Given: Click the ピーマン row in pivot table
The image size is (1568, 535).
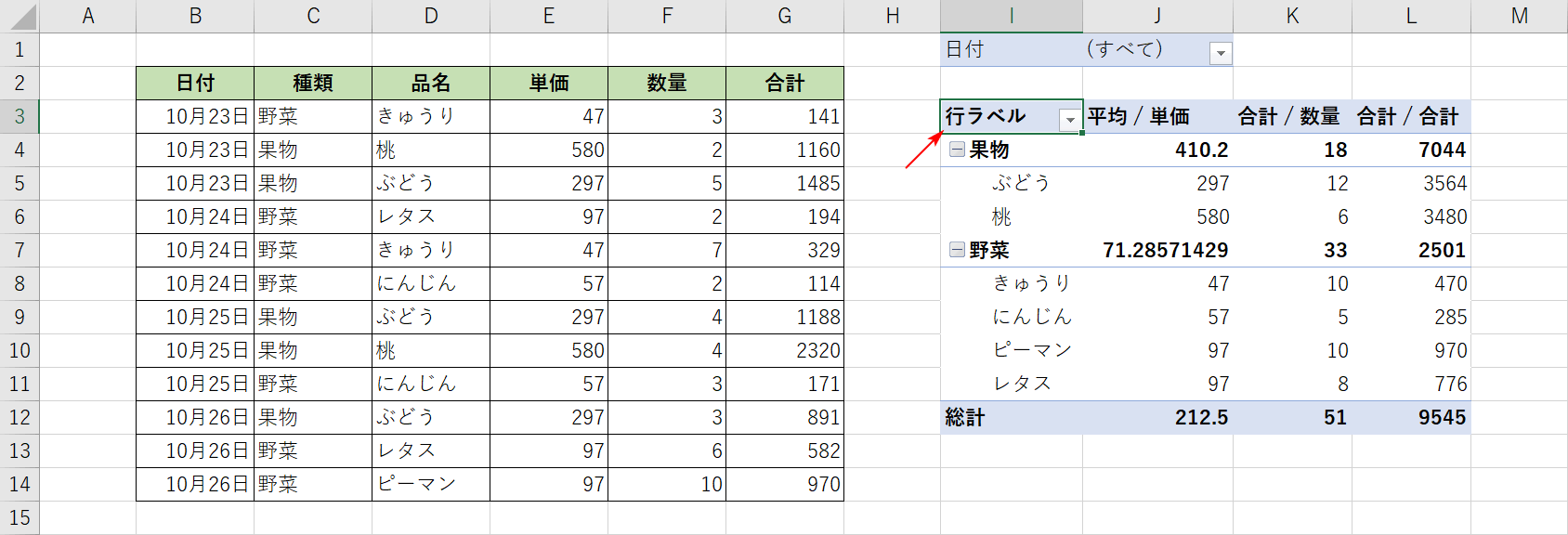Looking at the screenshot, I should [1031, 350].
